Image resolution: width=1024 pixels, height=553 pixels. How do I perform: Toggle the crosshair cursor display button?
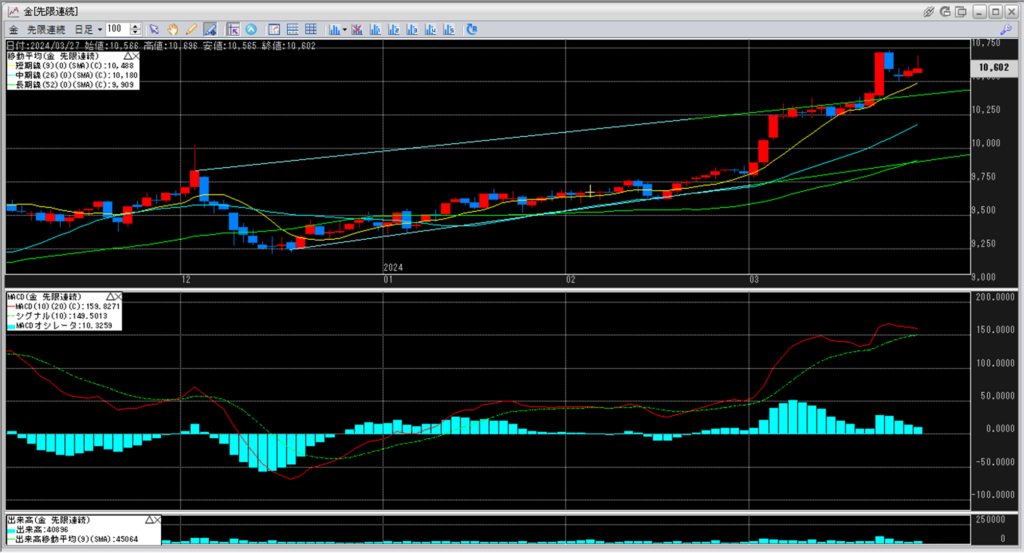coord(232,29)
